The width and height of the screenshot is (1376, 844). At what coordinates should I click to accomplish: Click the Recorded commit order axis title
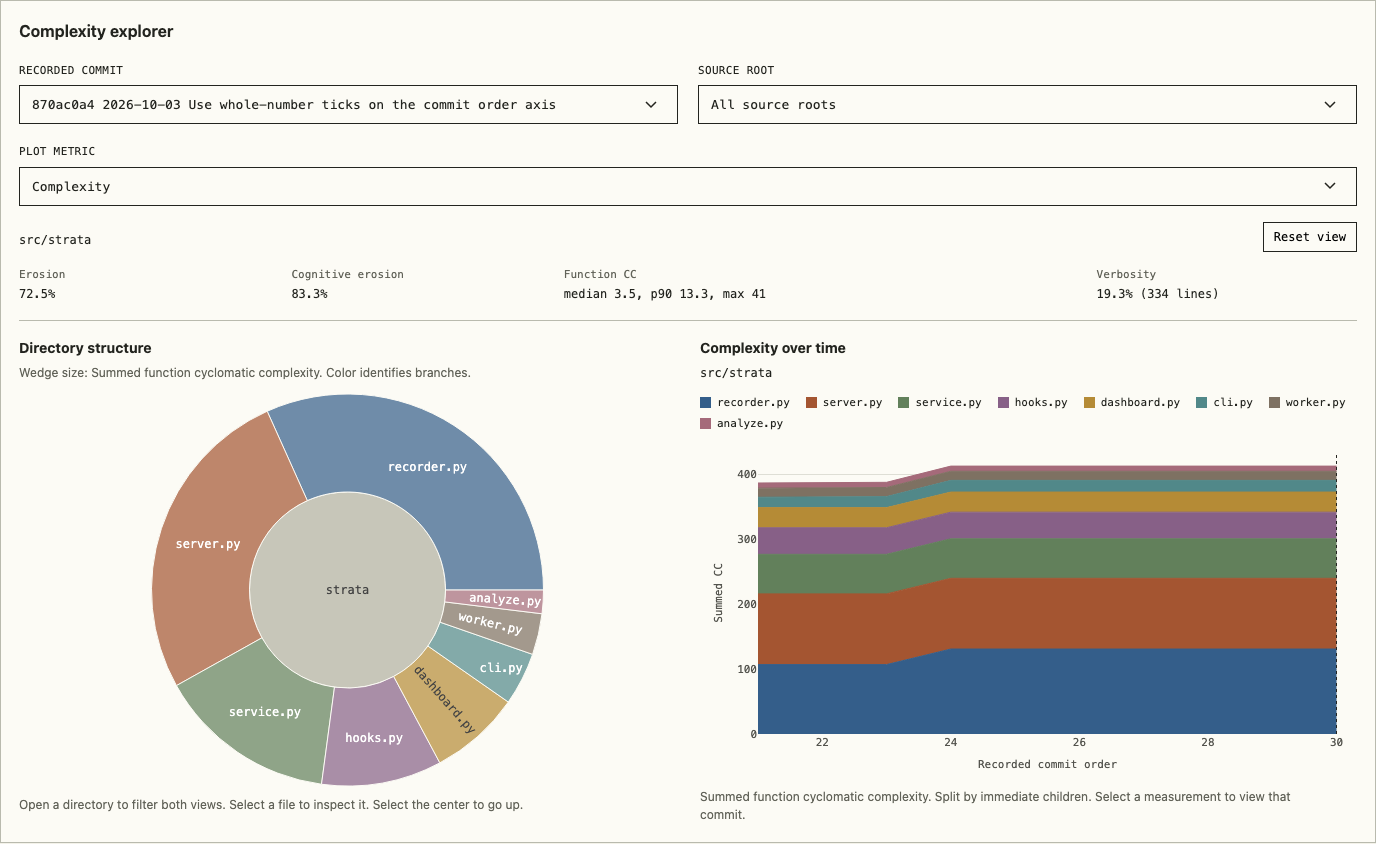point(1047,764)
